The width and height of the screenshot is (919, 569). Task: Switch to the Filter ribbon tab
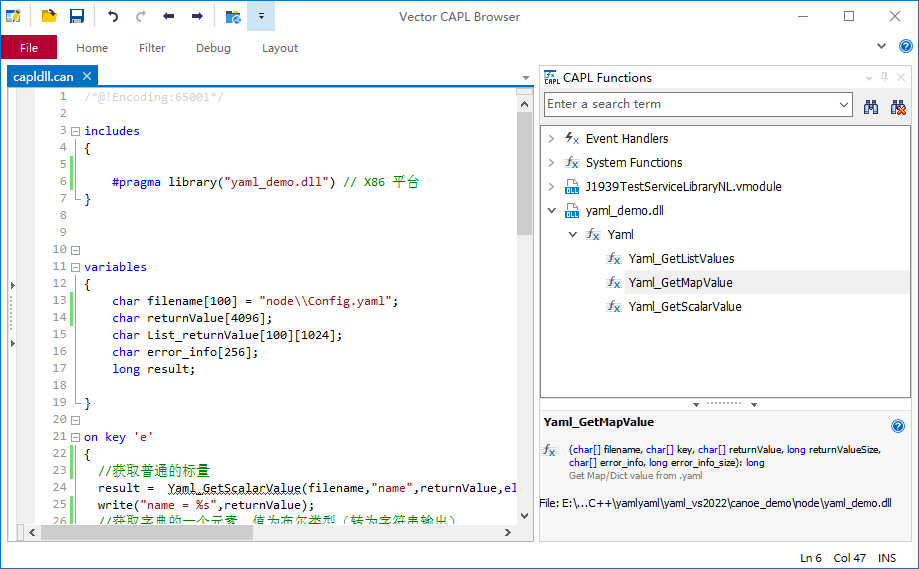click(152, 47)
